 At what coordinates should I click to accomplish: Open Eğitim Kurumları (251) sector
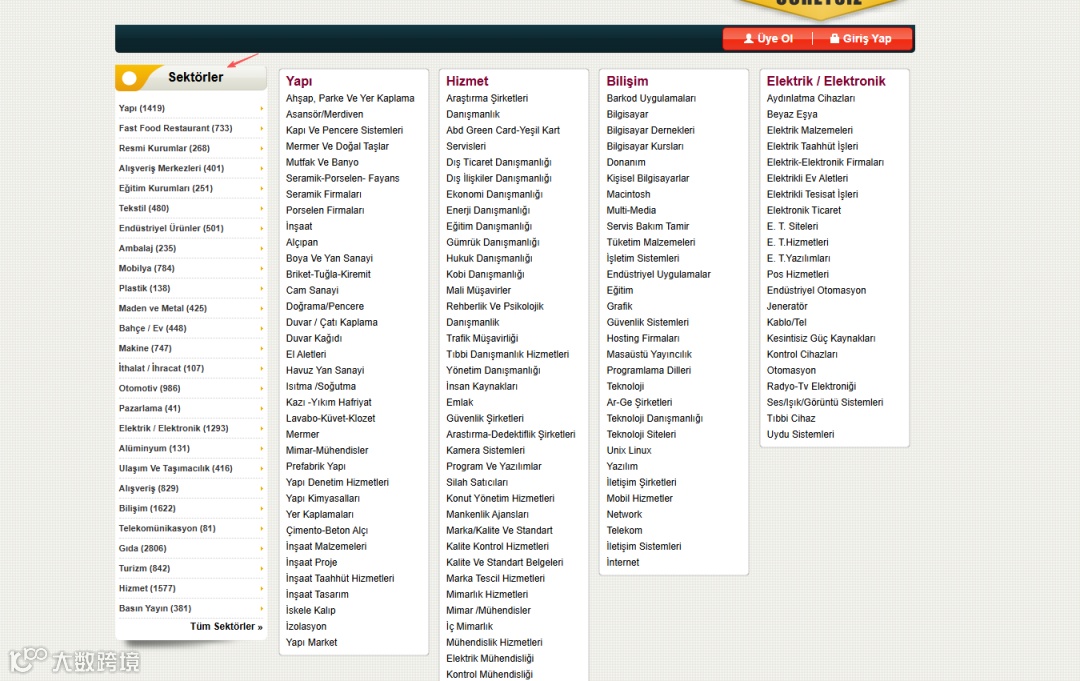165,188
